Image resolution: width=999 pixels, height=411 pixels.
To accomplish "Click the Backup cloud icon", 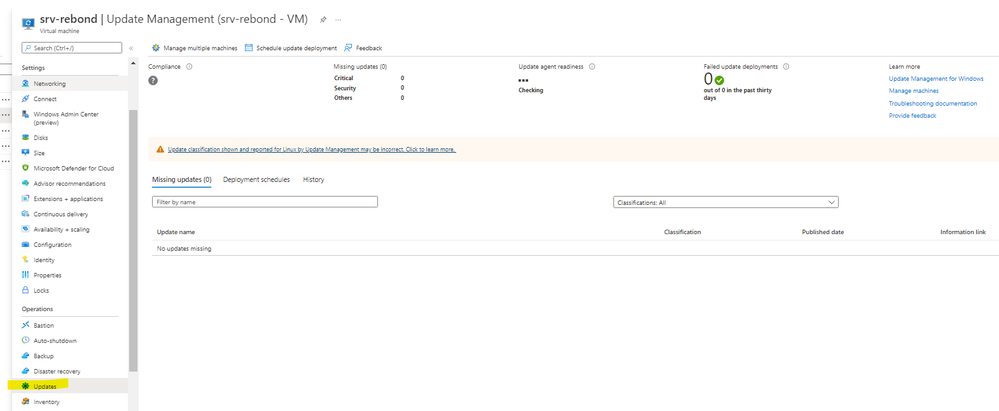I will [x=25, y=356].
